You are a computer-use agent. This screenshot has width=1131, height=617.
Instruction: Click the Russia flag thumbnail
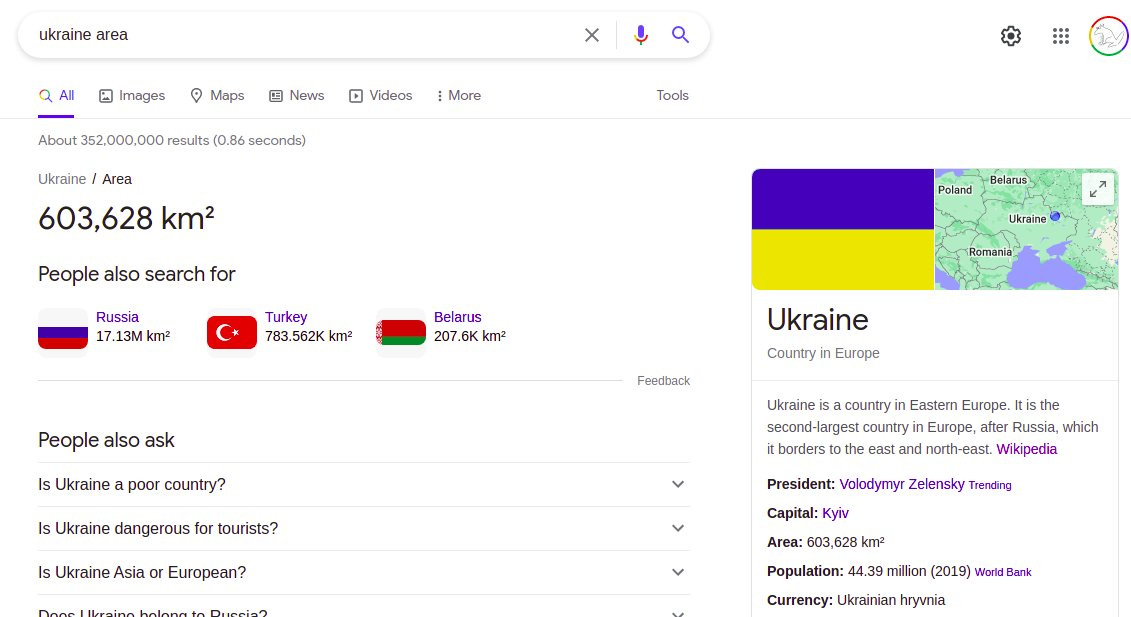(x=63, y=333)
